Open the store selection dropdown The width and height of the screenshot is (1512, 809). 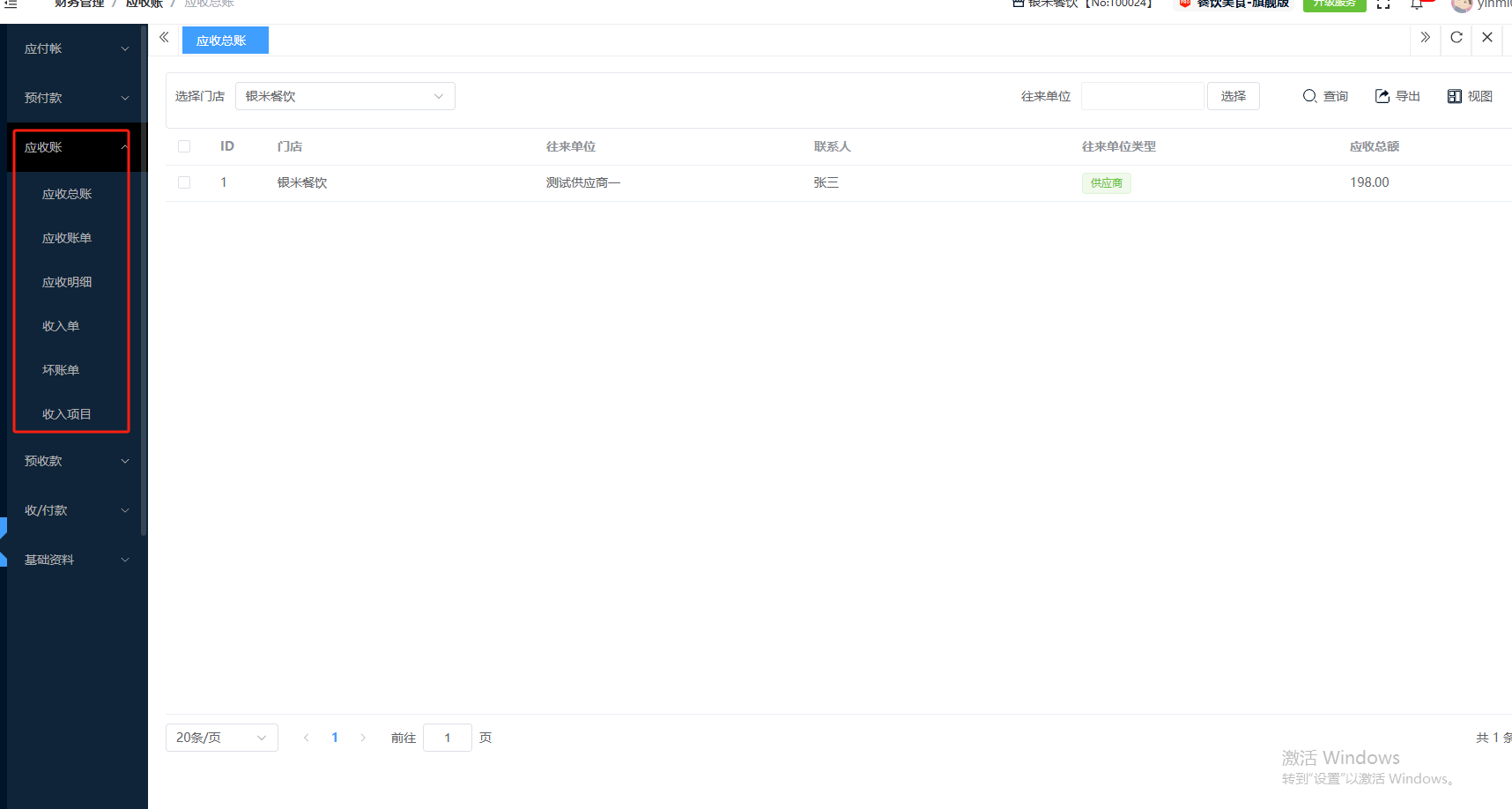coord(345,96)
